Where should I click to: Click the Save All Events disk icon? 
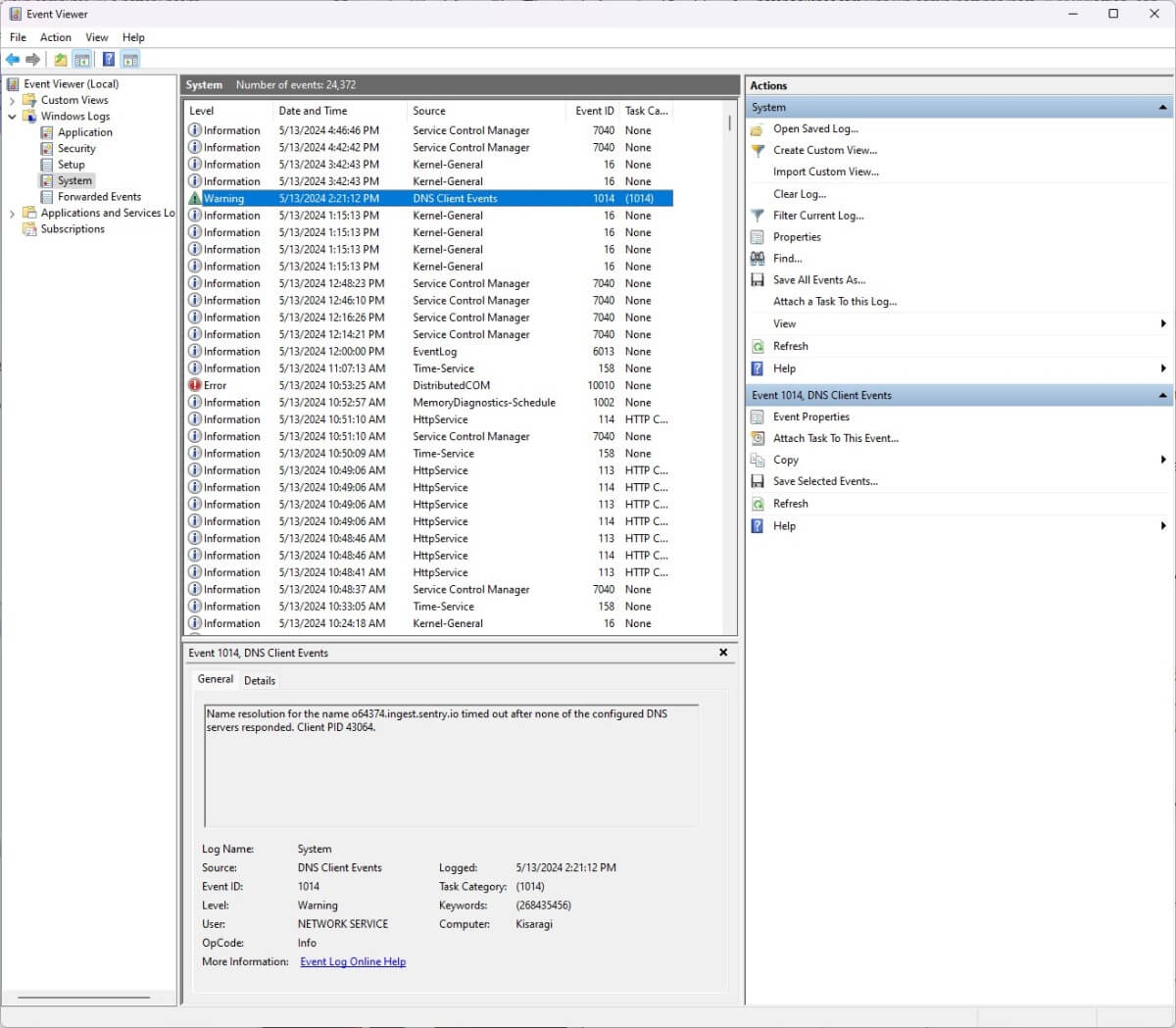[758, 280]
